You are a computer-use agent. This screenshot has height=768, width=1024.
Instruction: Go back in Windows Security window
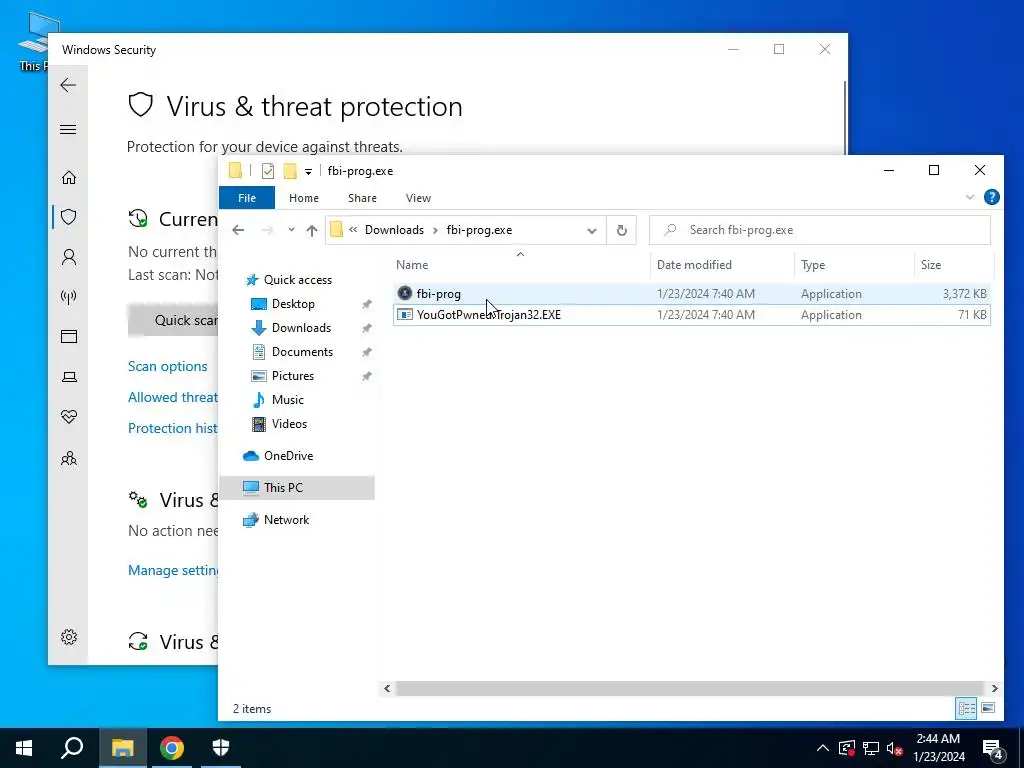(68, 85)
